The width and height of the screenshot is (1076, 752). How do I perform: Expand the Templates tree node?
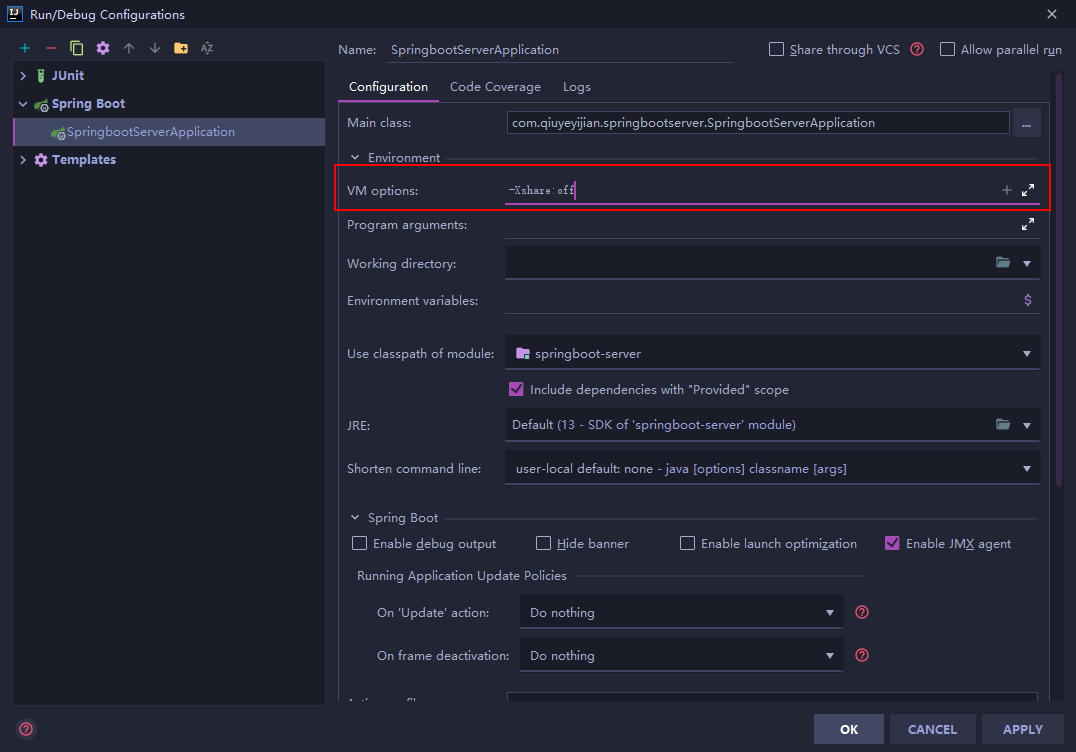click(23, 160)
